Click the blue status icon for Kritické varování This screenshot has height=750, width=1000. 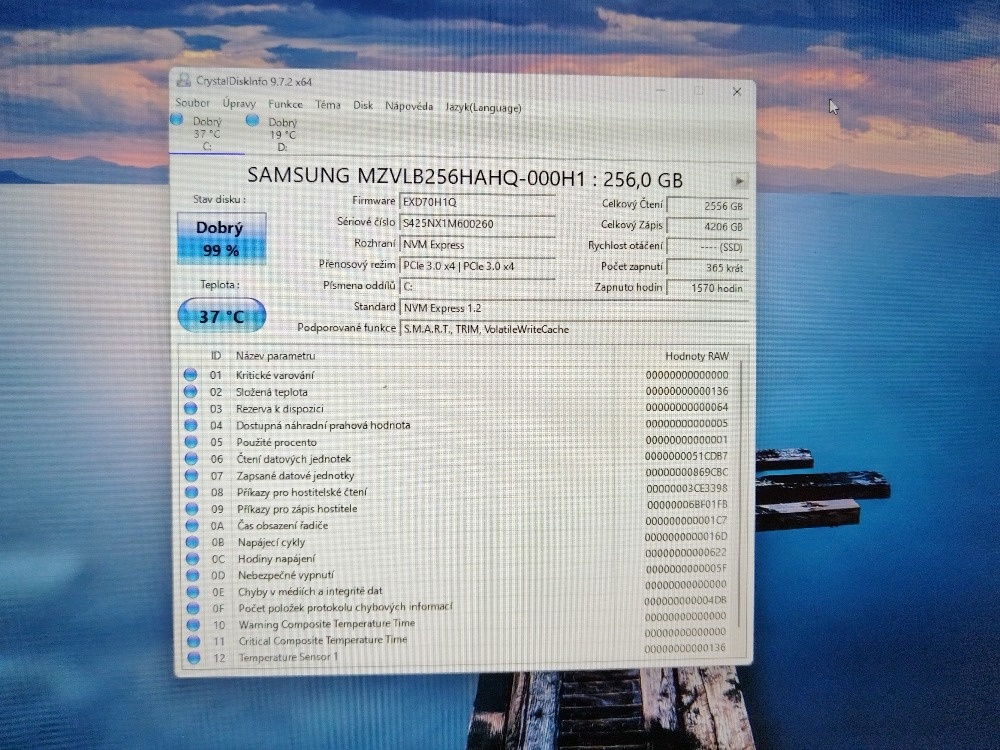[190, 375]
